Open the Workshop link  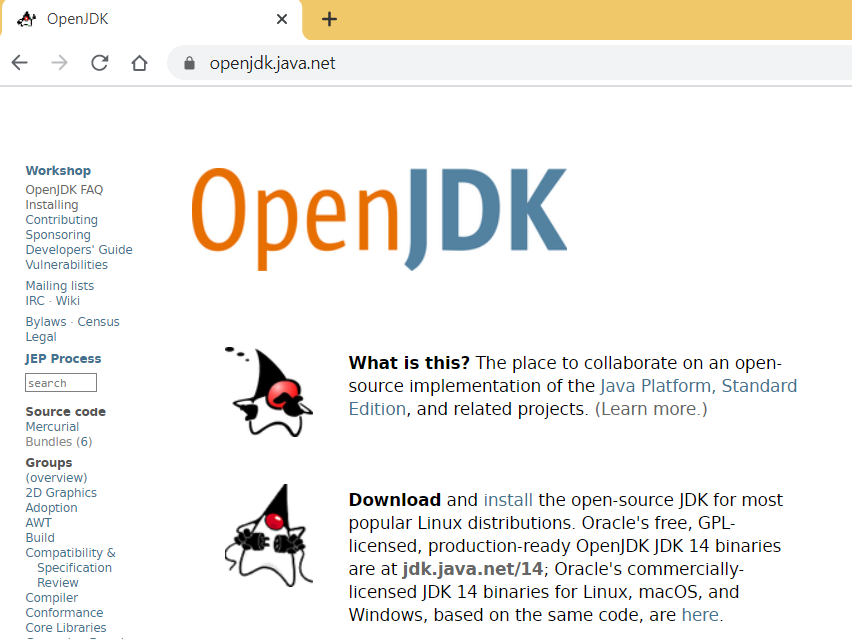[x=58, y=171]
